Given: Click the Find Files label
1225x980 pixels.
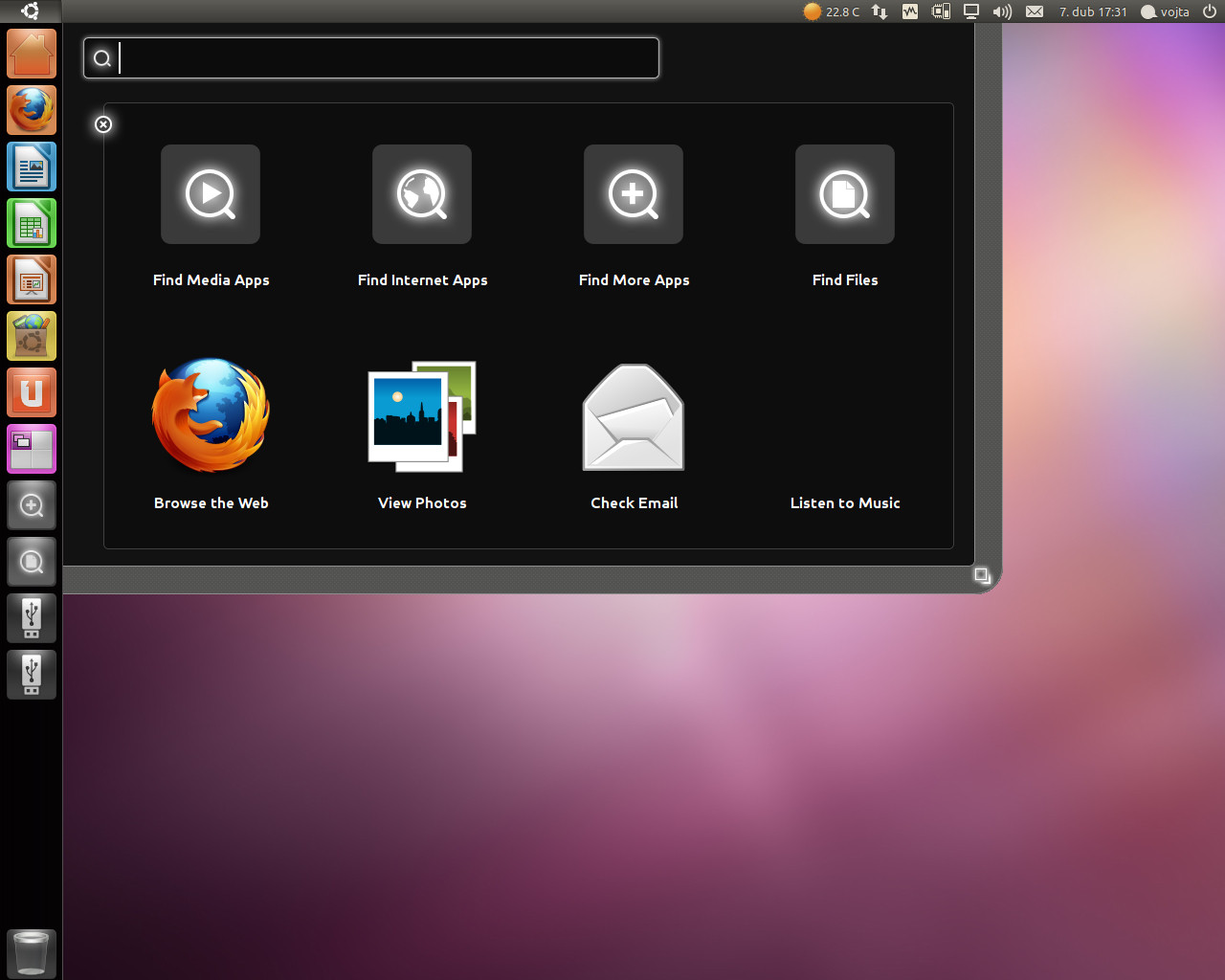Looking at the screenshot, I should click(x=845, y=280).
